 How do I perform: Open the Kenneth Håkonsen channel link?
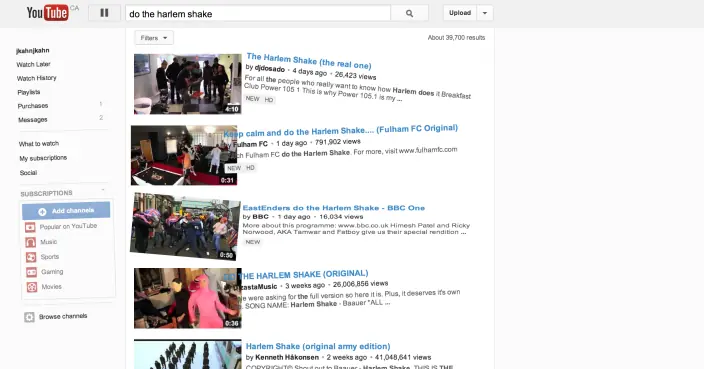click(287, 357)
